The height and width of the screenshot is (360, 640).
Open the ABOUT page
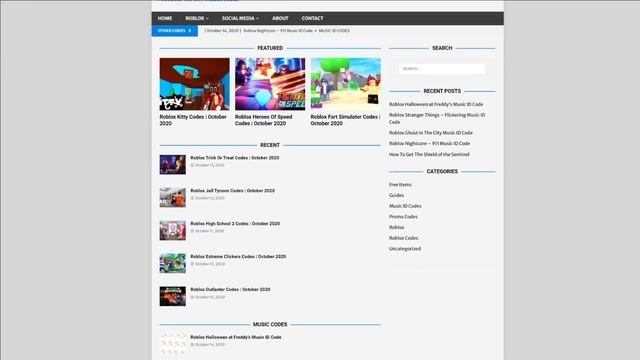280,18
